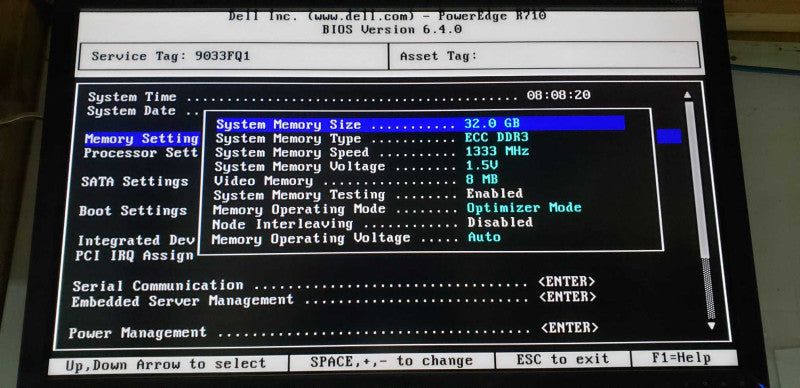Click ENTER next to Power Management

point(570,327)
